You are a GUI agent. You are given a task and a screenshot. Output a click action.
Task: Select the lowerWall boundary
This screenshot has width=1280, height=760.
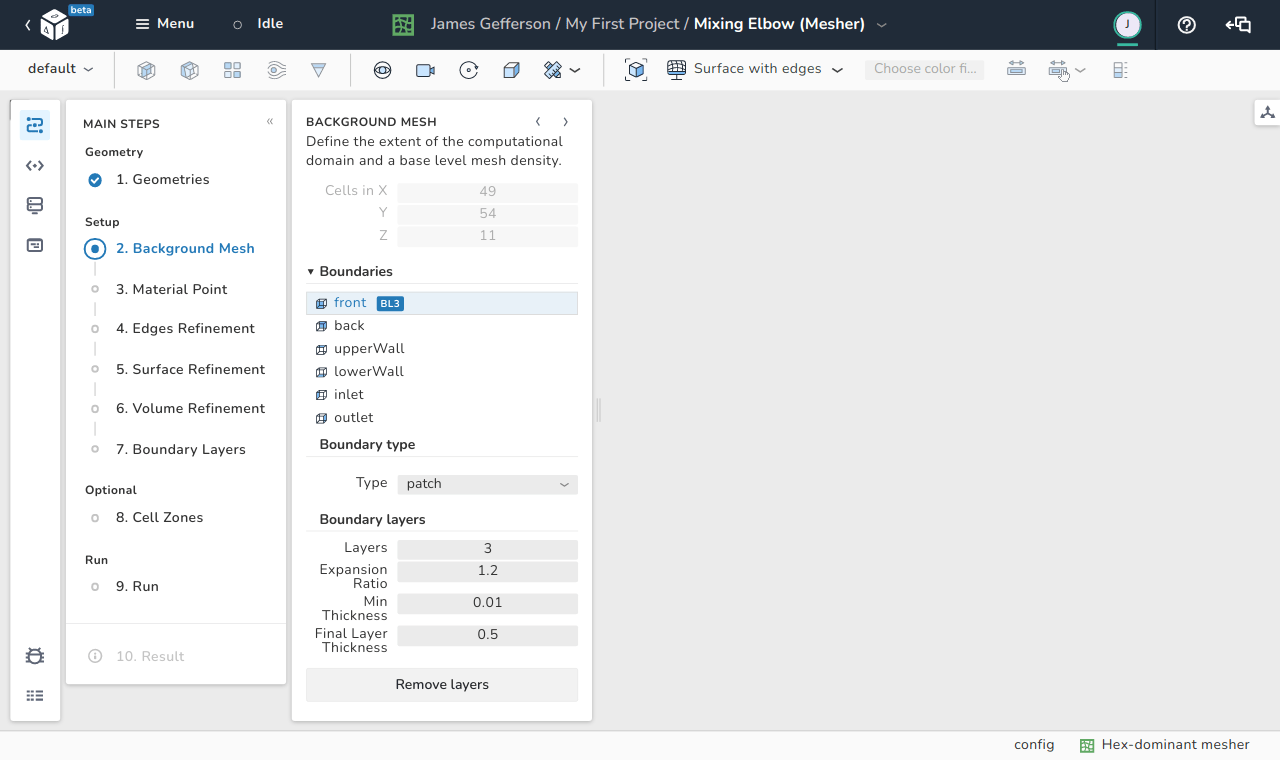pyautogui.click(x=442, y=372)
